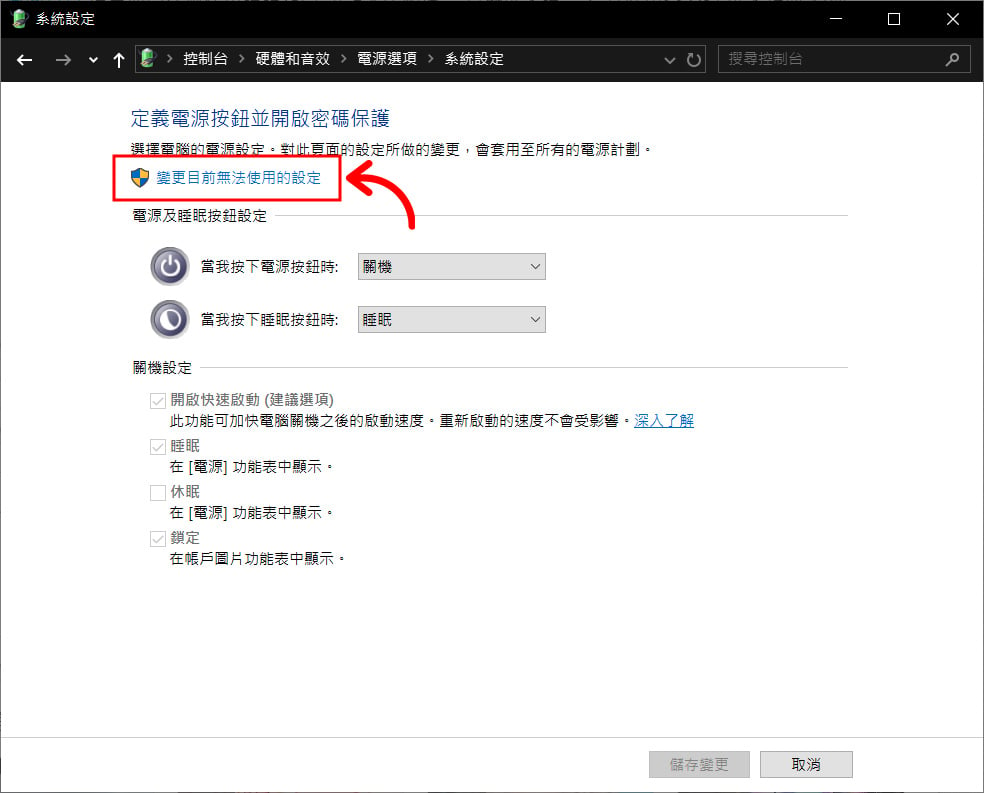The height and width of the screenshot is (793, 984).
Task: Click the refresh icon in address bar
Action: [x=694, y=60]
